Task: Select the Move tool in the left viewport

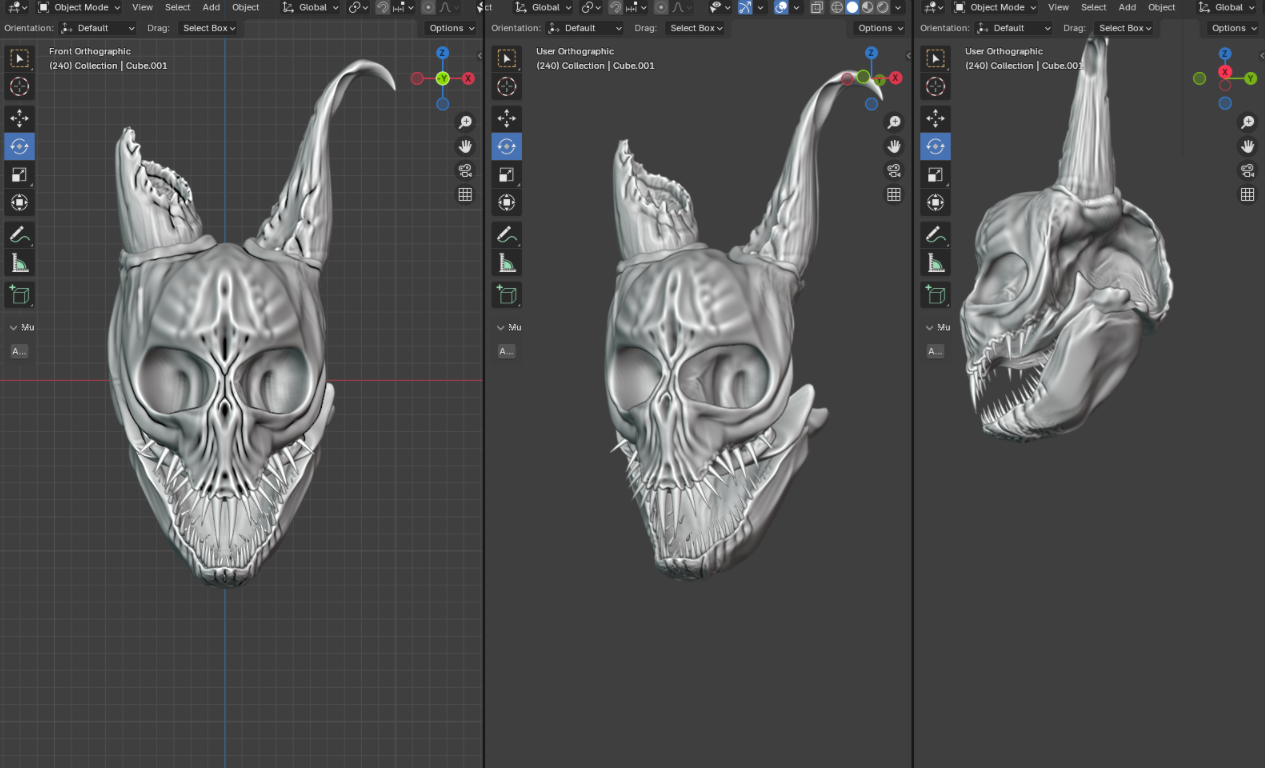Action: coord(19,118)
